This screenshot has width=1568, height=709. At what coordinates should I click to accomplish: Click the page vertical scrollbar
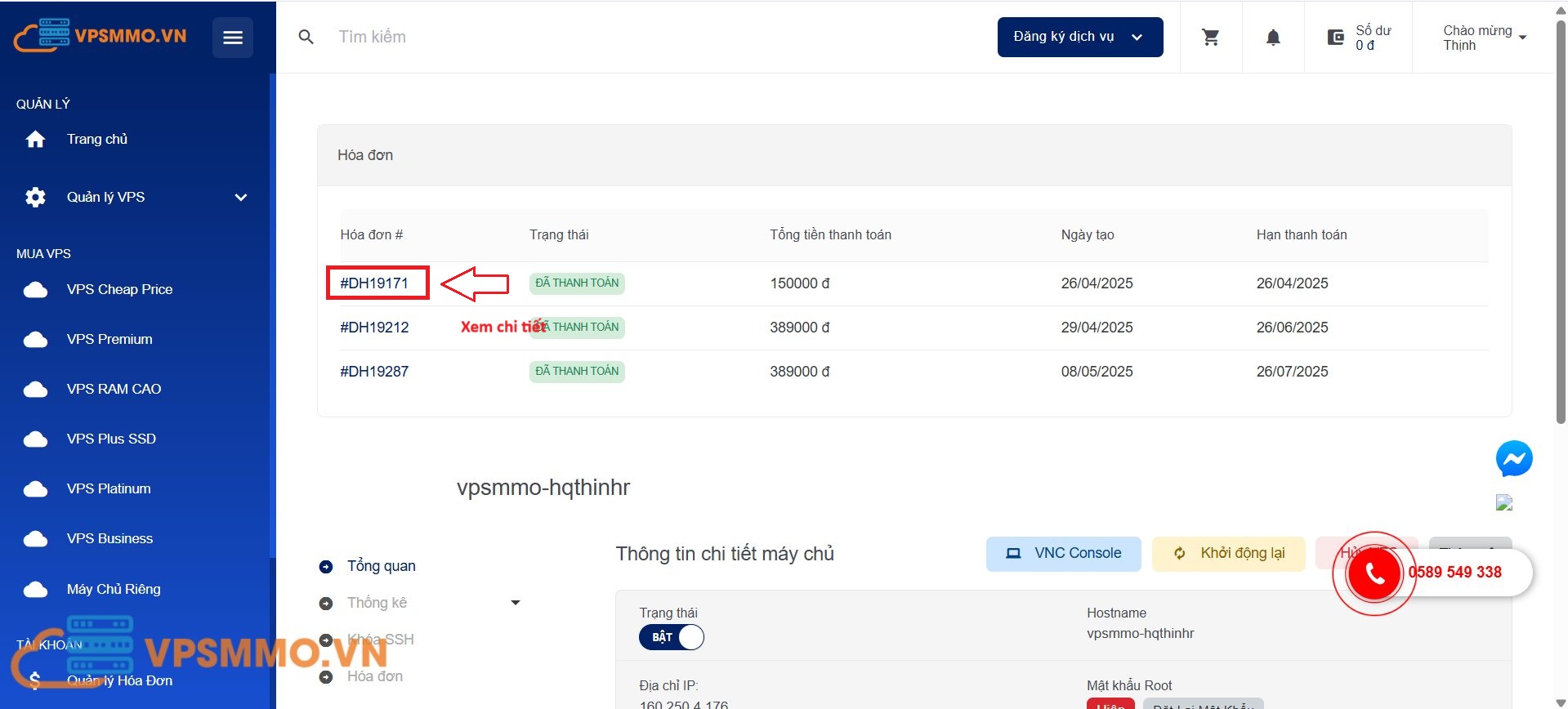click(1561, 221)
